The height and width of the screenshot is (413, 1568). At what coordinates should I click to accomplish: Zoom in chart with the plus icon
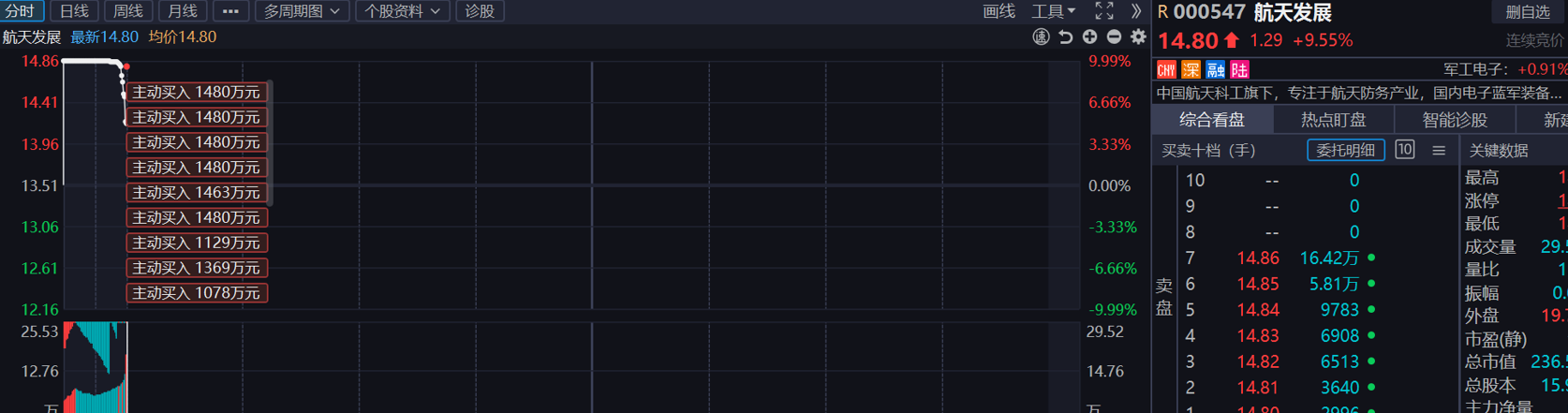(x=1089, y=37)
